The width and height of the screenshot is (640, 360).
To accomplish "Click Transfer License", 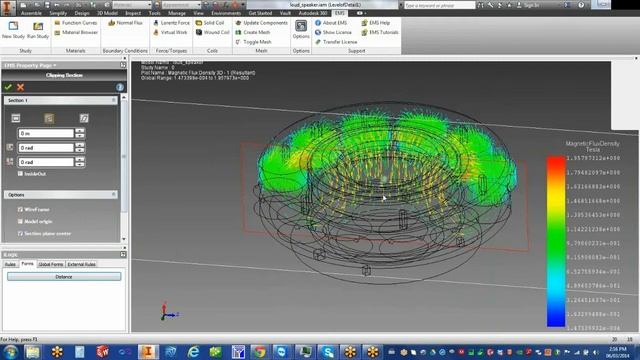I will point(336,42).
